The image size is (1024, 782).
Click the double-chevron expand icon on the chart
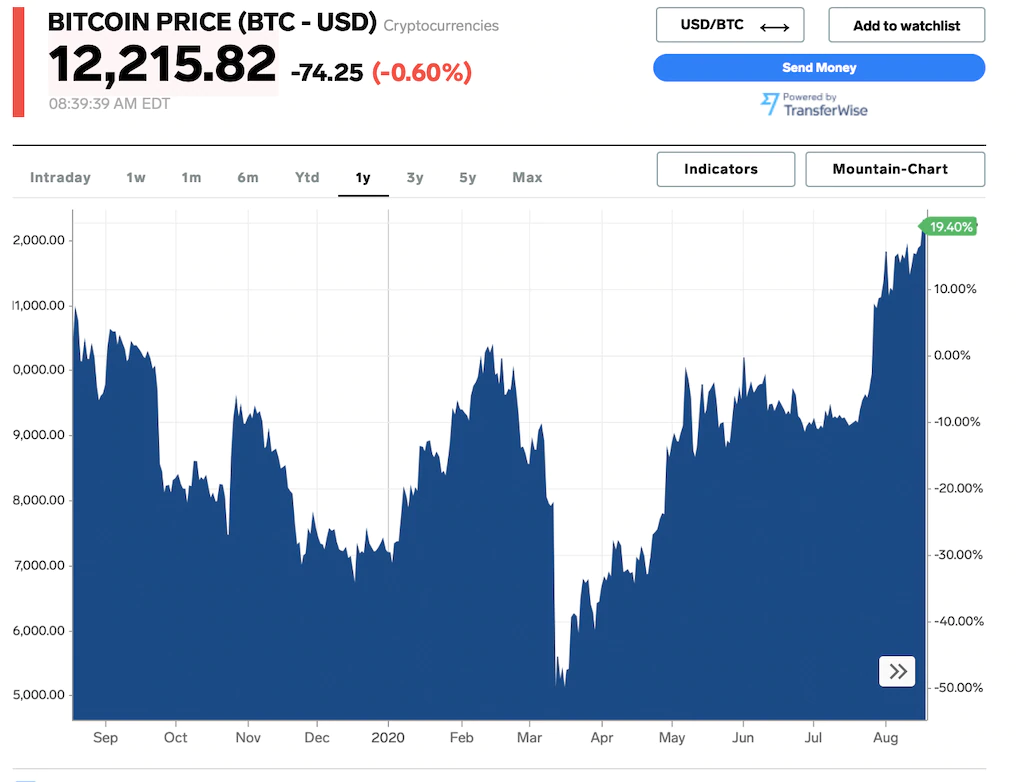pos(897,671)
